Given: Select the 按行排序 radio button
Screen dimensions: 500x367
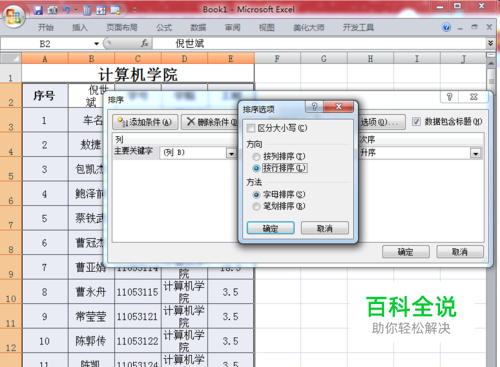Looking at the screenshot, I should (256, 168).
